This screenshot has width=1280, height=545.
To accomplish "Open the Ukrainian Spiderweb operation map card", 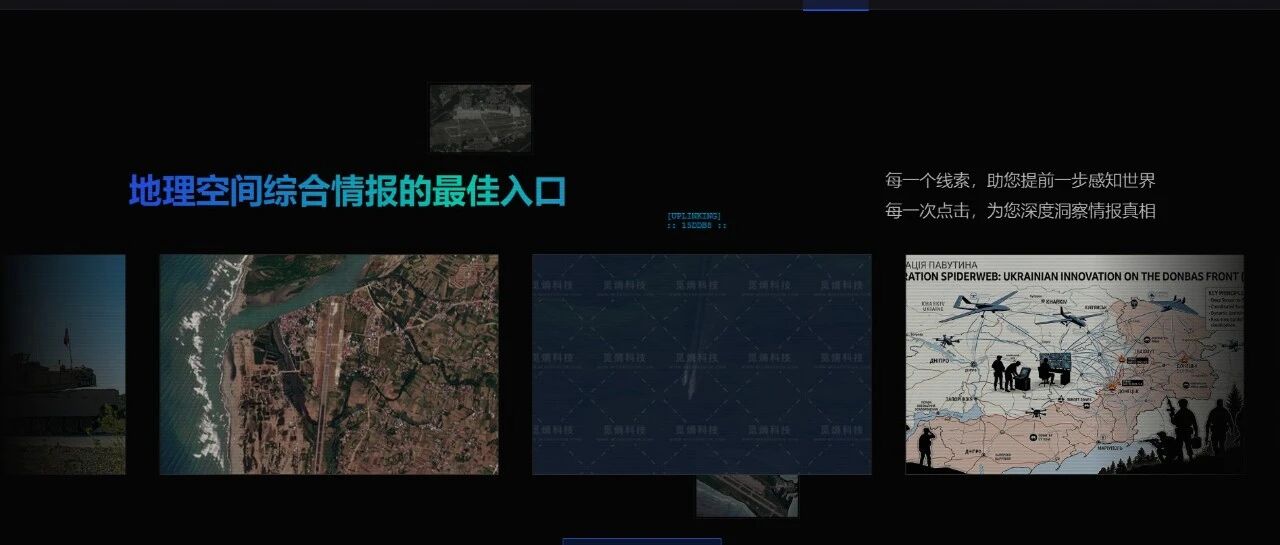I will click(x=1075, y=364).
